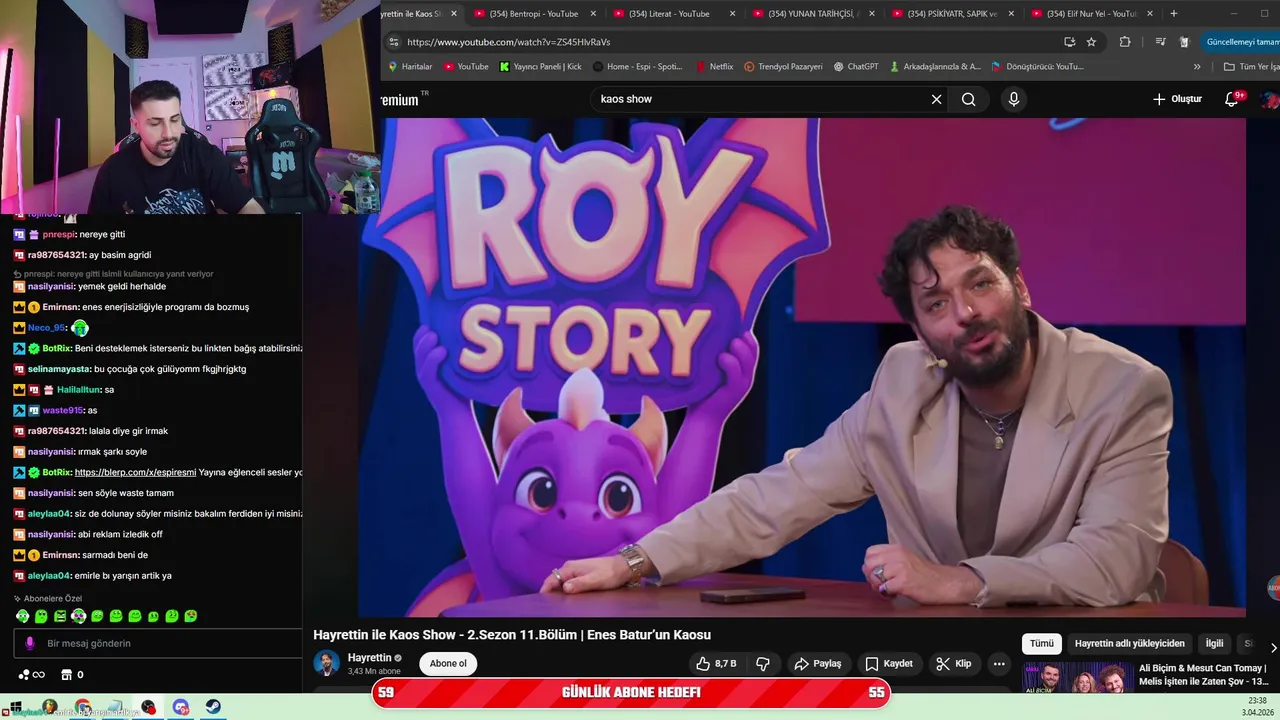Open the three-dot more actions menu
The width and height of the screenshot is (1280, 720).
tap(998, 663)
